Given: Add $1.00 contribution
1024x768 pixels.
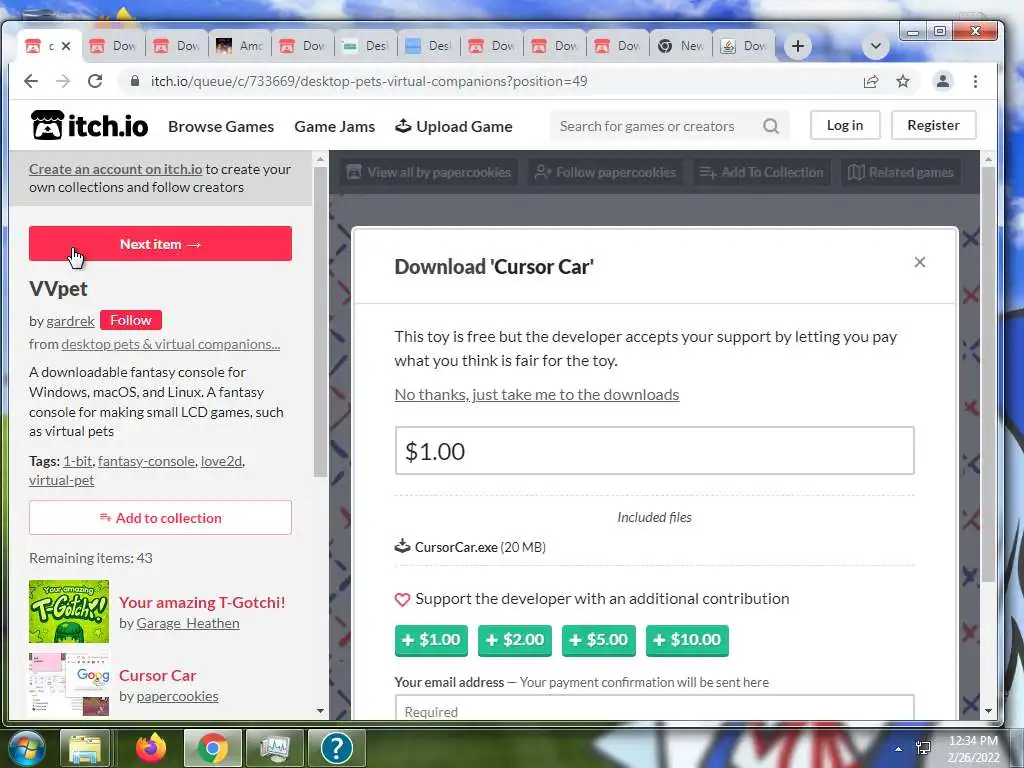Looking at the screenshot, I should 431,640.
